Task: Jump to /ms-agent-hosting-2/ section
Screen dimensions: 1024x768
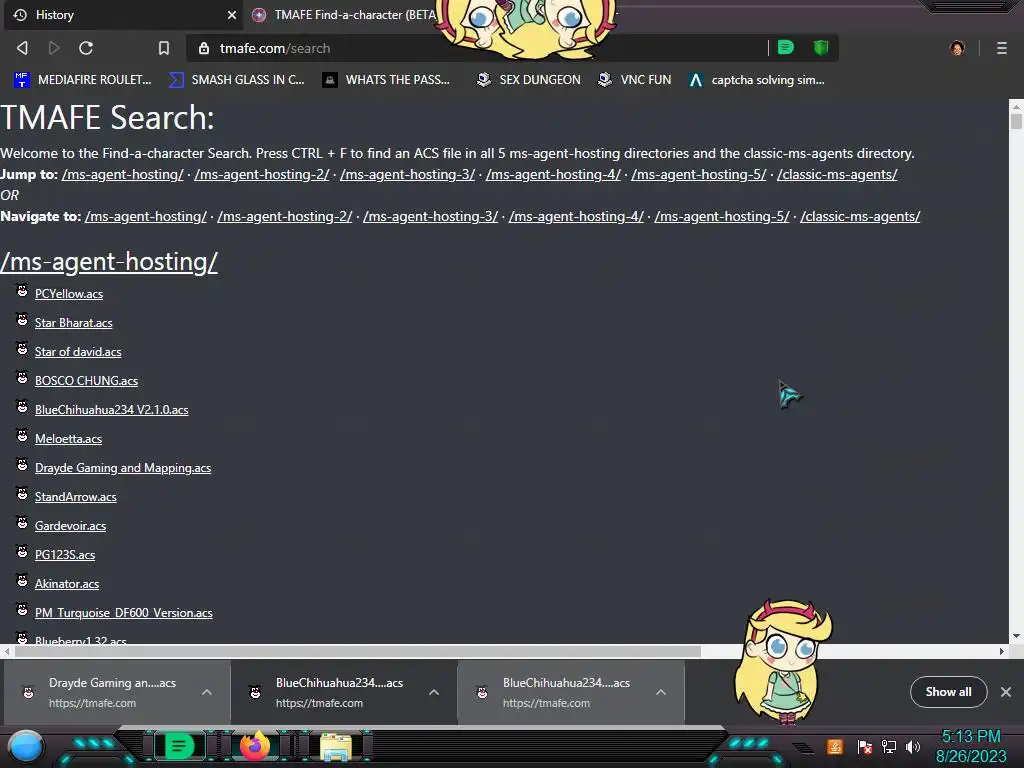Action: pyautogui.click(x=262, y=174)
